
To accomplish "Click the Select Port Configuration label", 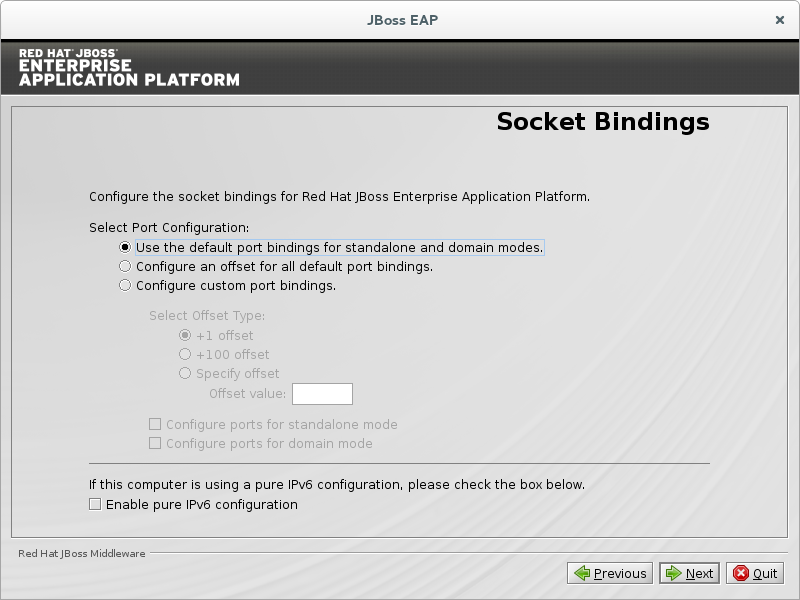I will pyautogui.click(x=169, y=227).
